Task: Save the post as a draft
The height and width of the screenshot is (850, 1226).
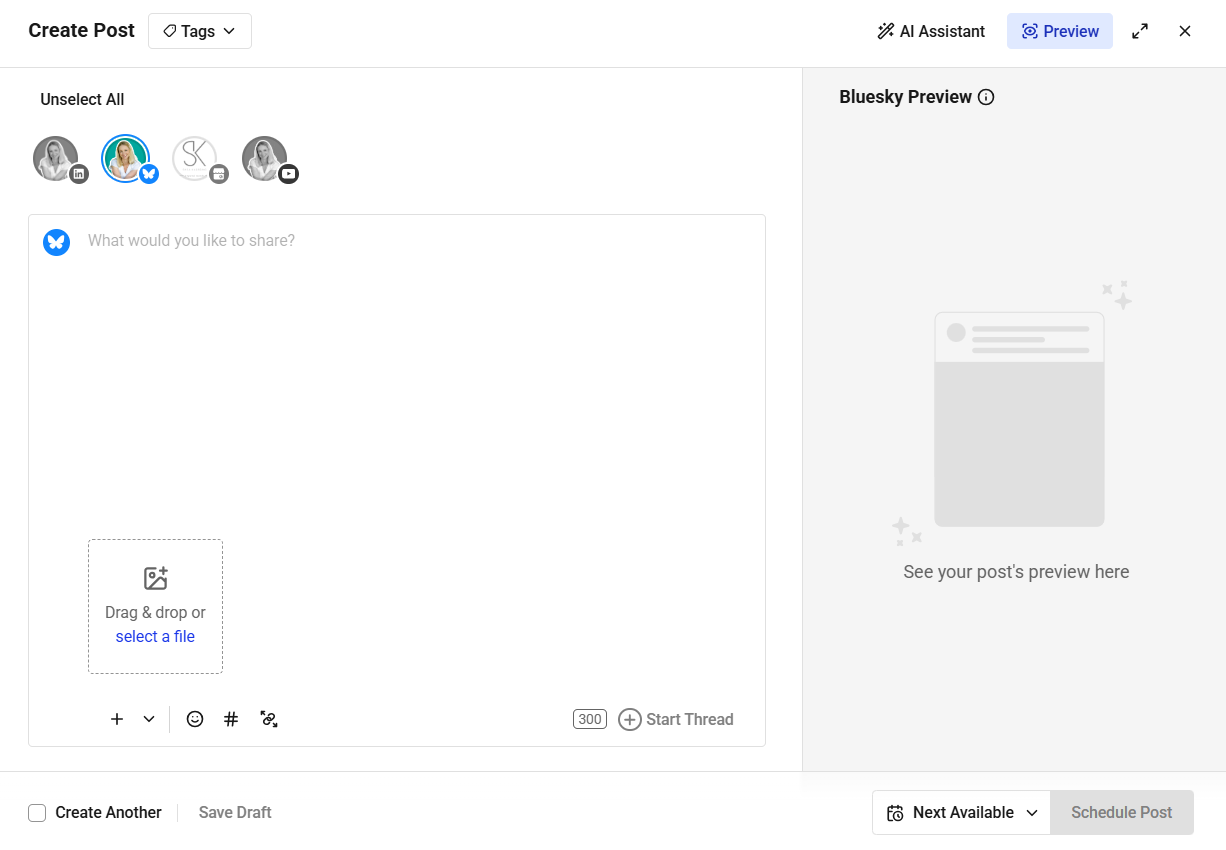Action: point(234,812)
